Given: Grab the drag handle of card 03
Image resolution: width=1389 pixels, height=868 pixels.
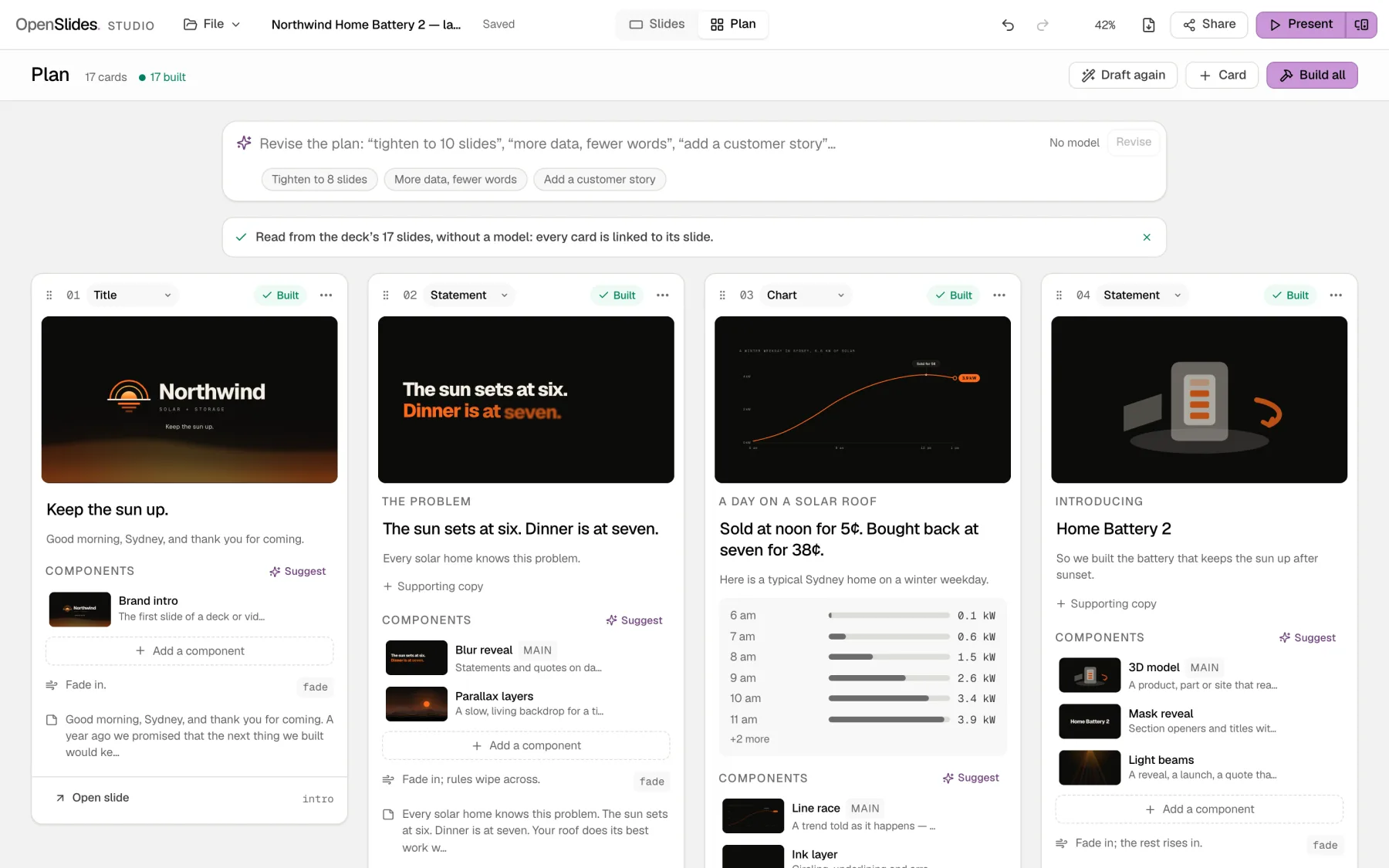Looking at the screenshot, I should (x=722, y=295).
